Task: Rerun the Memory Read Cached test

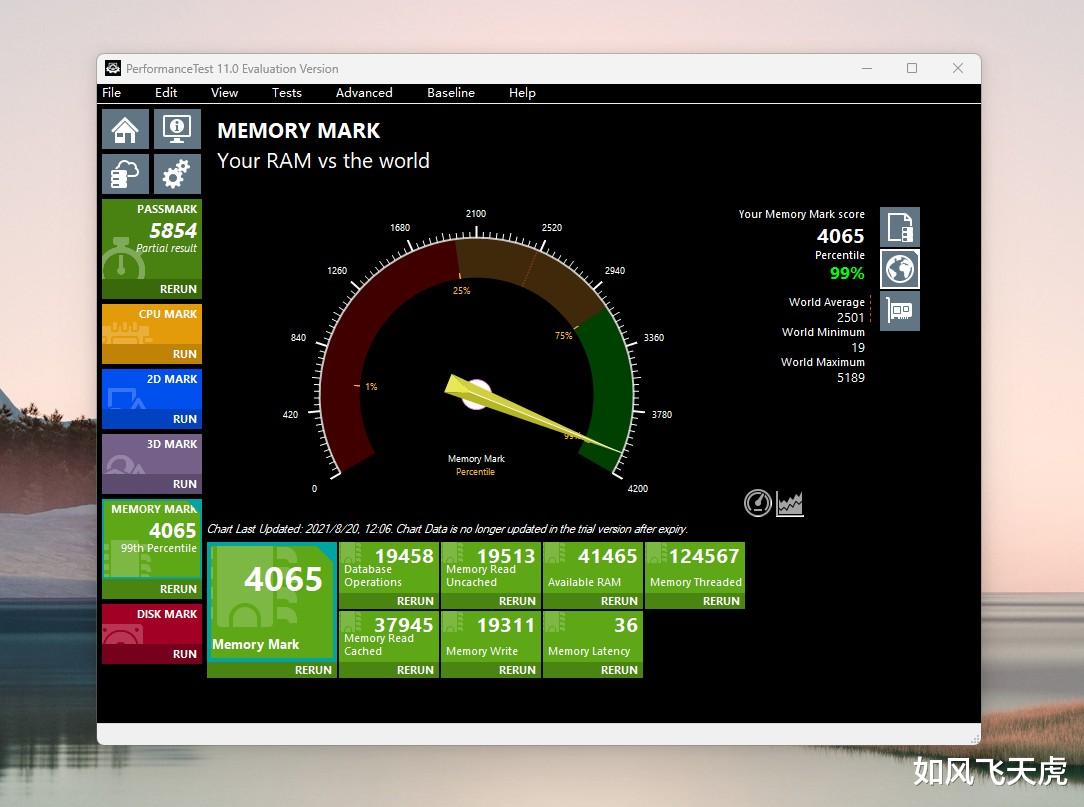Action: pos(415,670)
